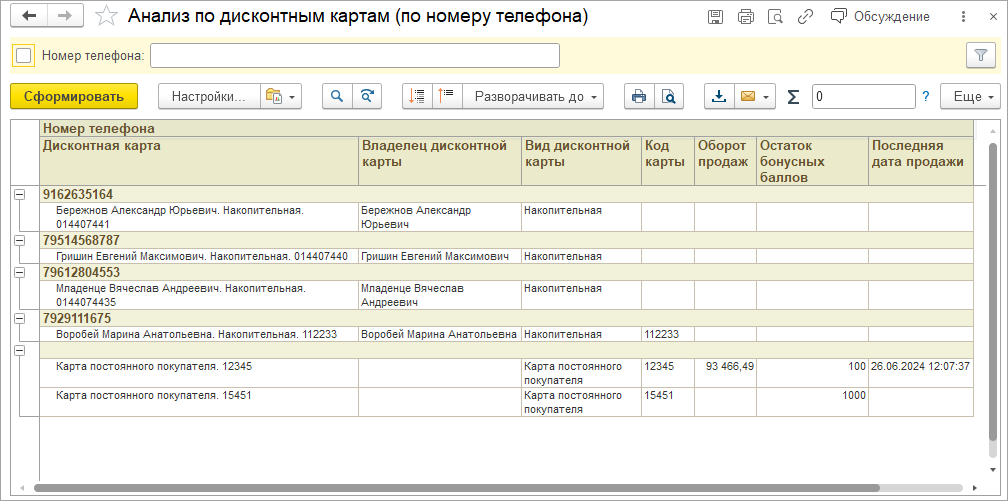
Task: Click the Оборот продаж column header
Action: coord(725,160)
